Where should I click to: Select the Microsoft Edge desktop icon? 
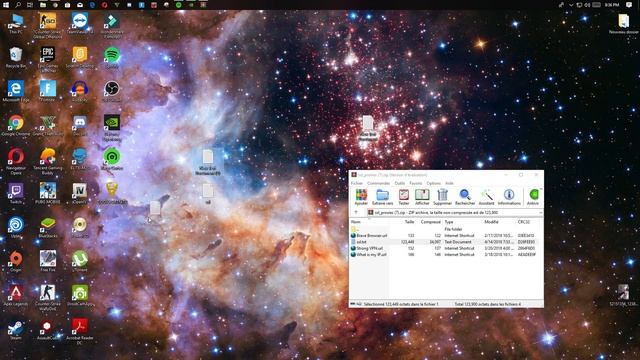pos(16,91)
